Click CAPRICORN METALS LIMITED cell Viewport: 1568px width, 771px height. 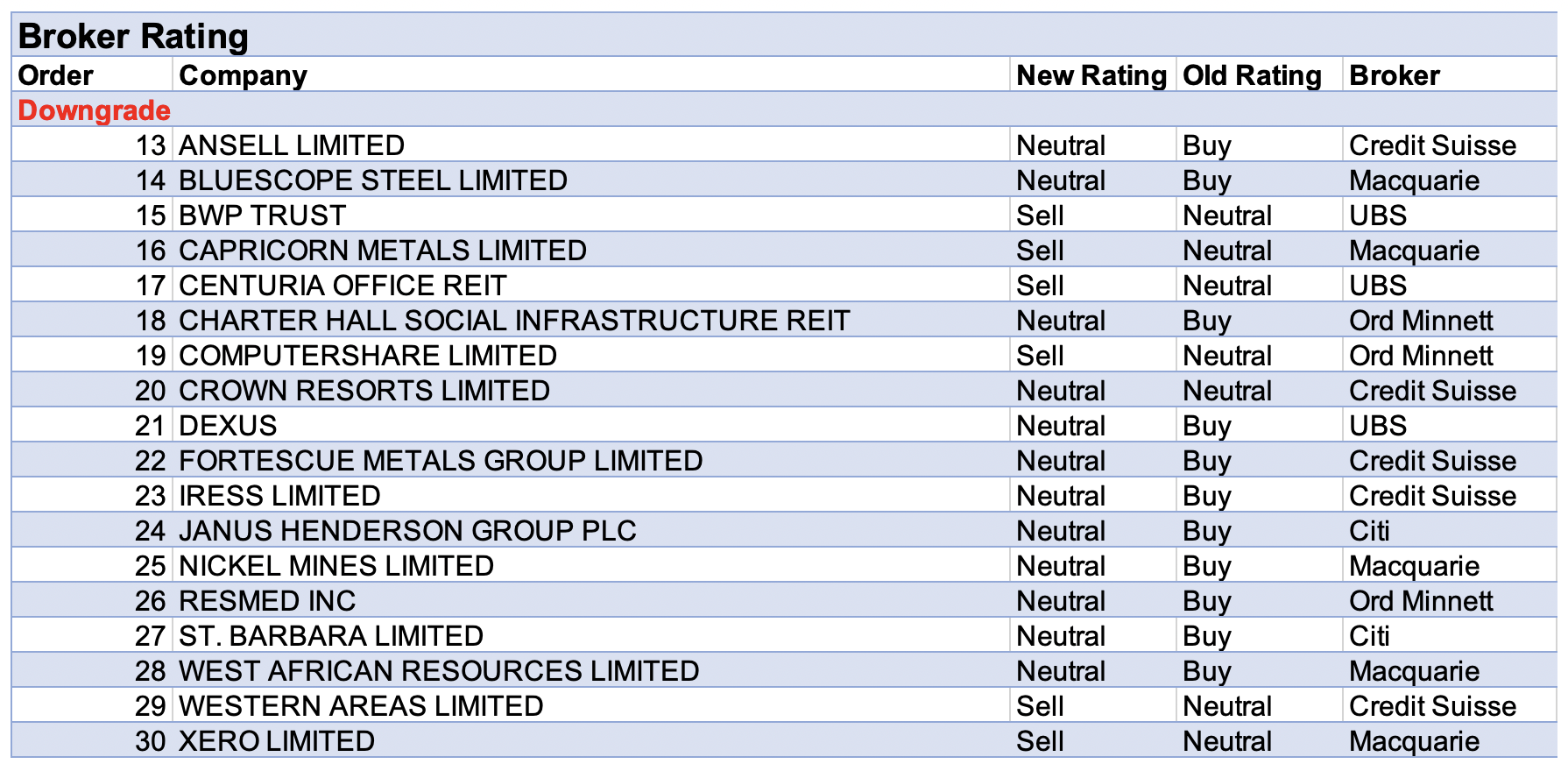[382, 251]
